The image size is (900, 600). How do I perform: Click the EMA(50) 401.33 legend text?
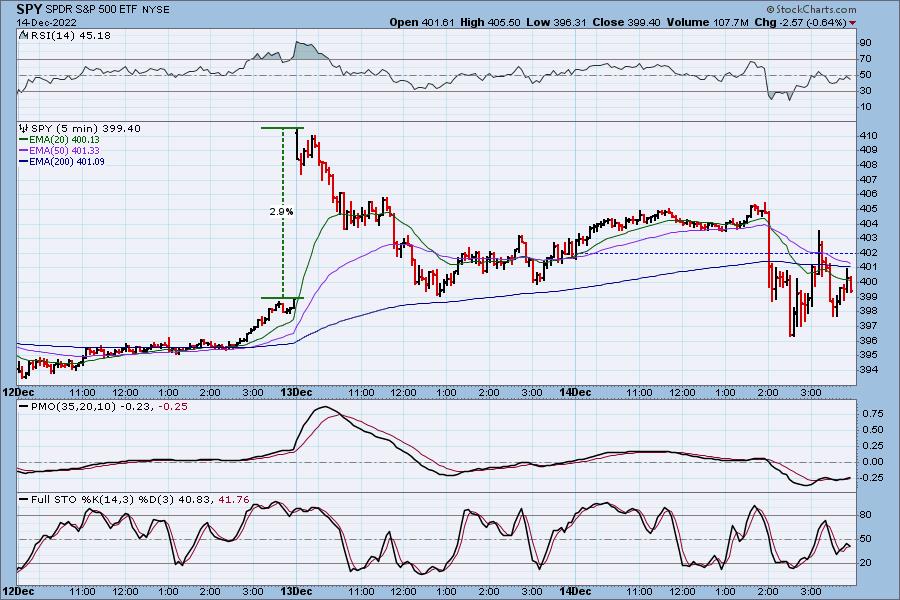64,150
